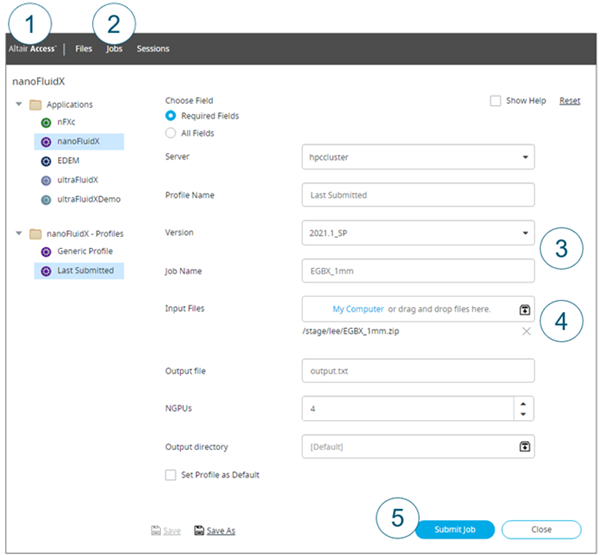This screenshot has width=600, height=555.
Task: Check Set Profile as Default
Action: coord(170,475)
